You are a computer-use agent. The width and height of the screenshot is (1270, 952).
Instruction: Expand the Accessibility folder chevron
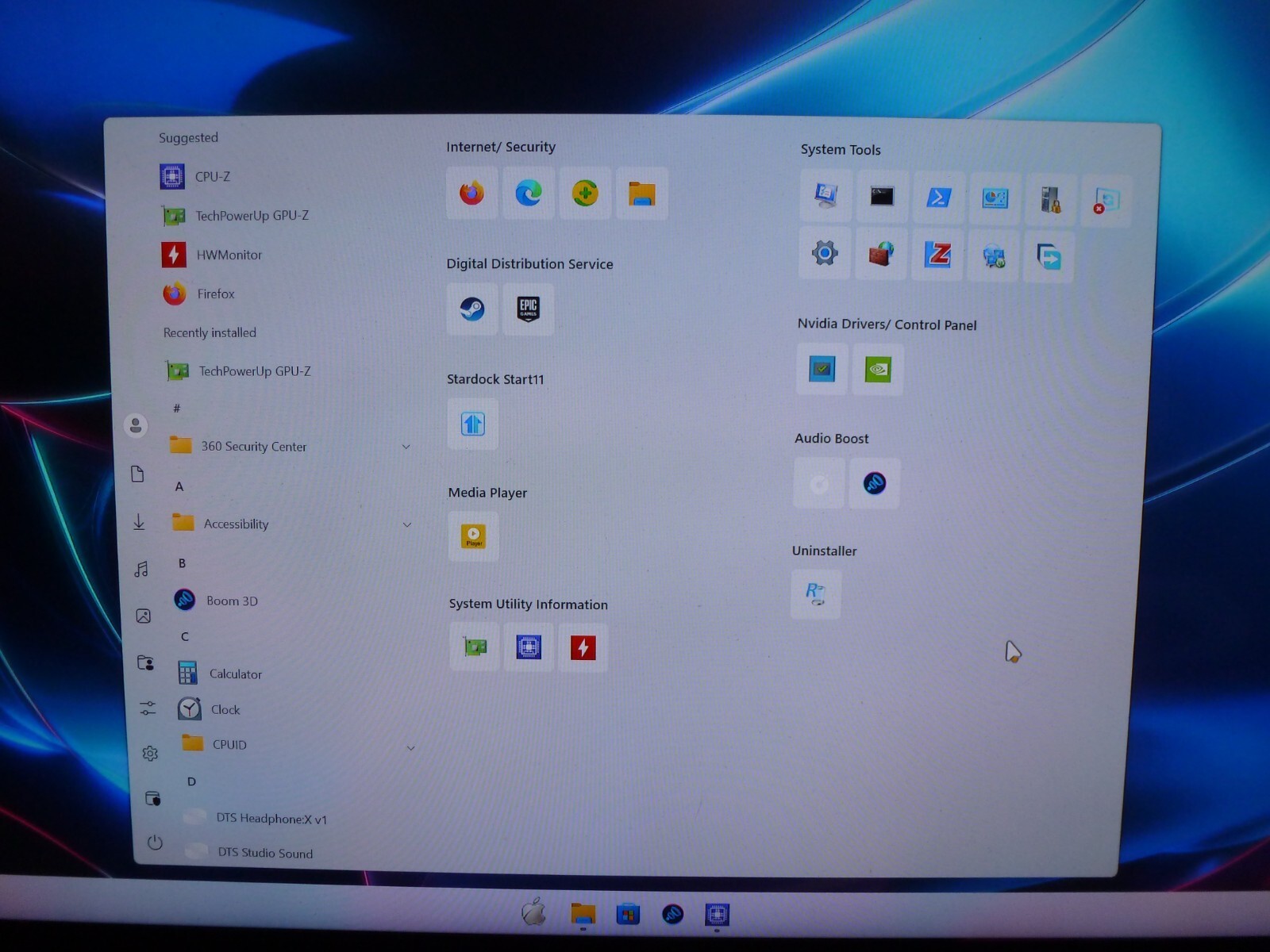coord(407,524)
